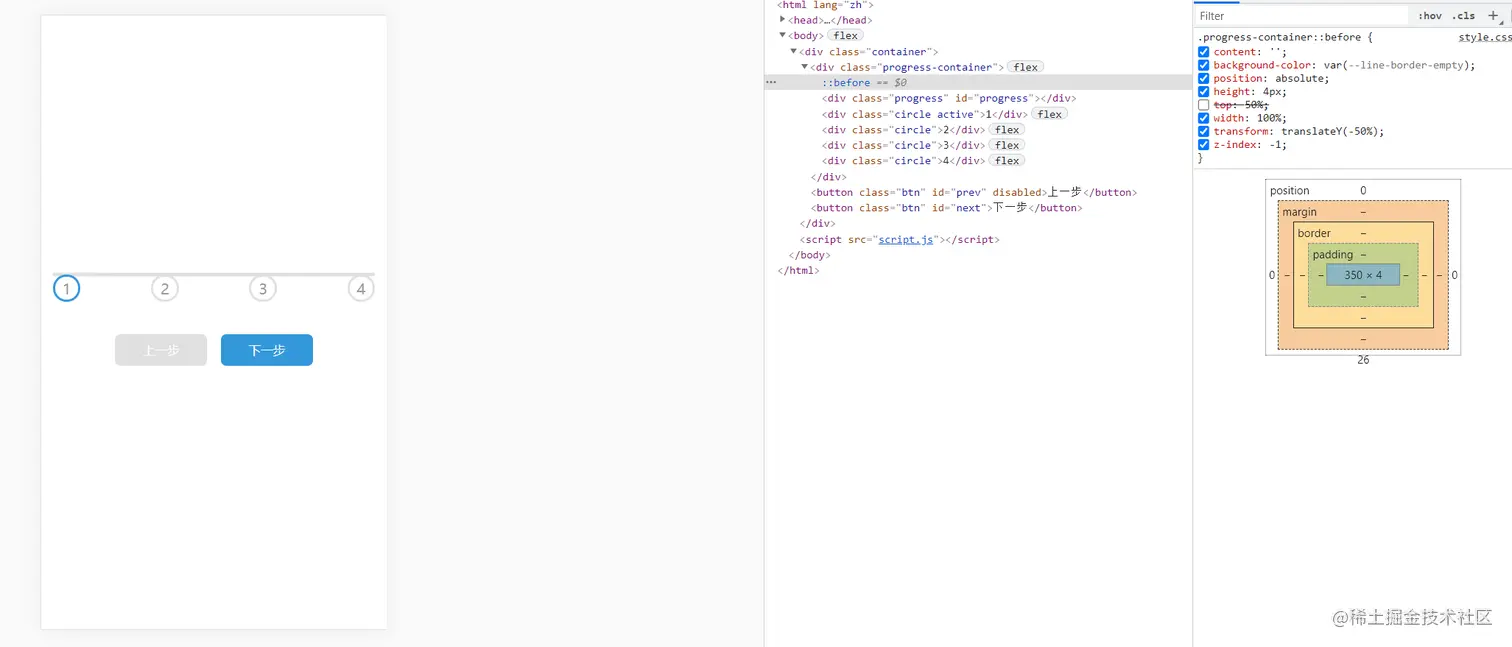Open the ellipsis menu beside ::before row
The height and width of the screenshot is (647, 1512).
pyautogui.click(x=771, y=83)
